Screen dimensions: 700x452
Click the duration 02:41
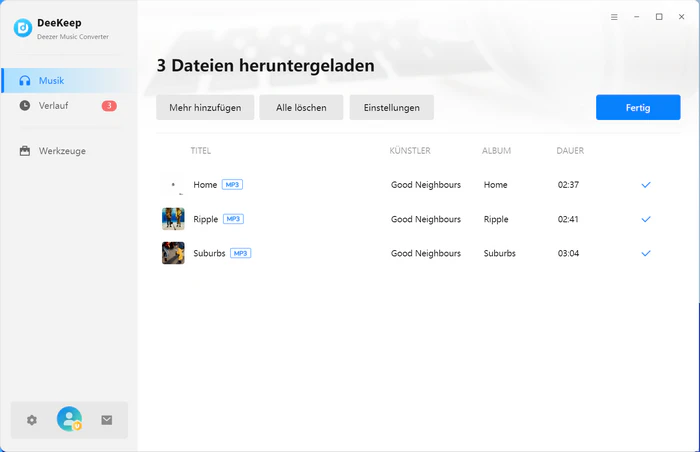[x=568, y=219]
